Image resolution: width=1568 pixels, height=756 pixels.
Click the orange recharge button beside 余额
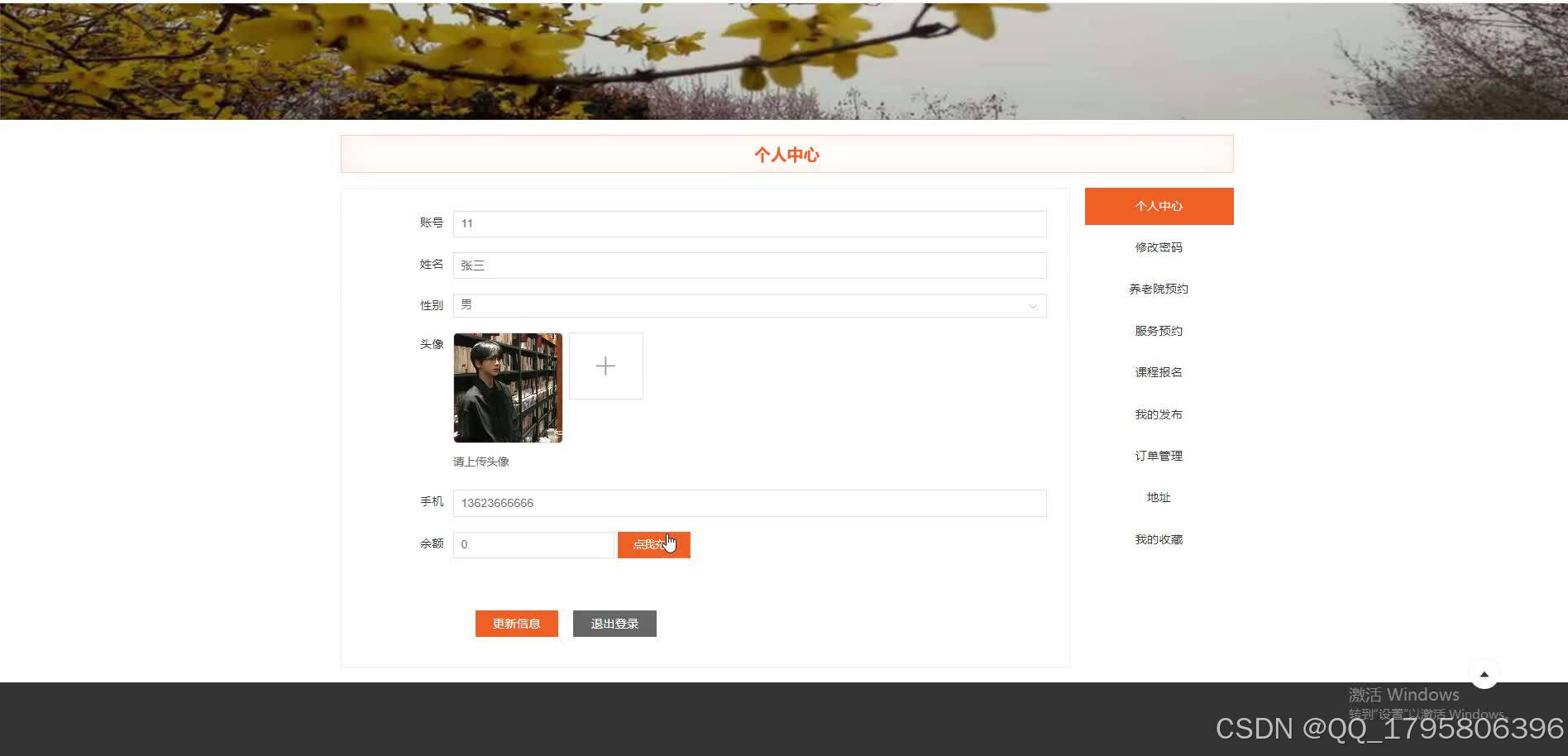tap(653, 544)
